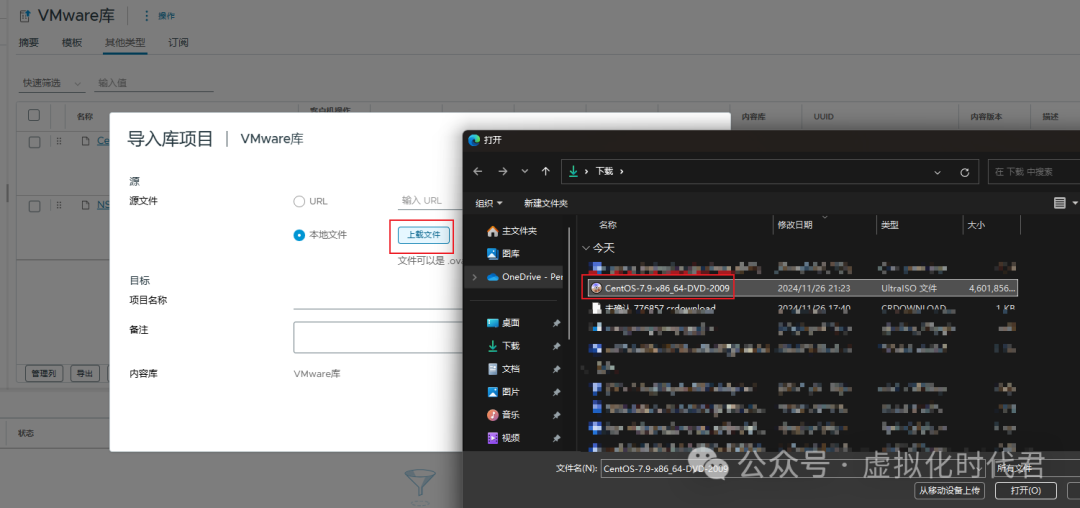Click the 打开(O) button

click(1024, 491)
